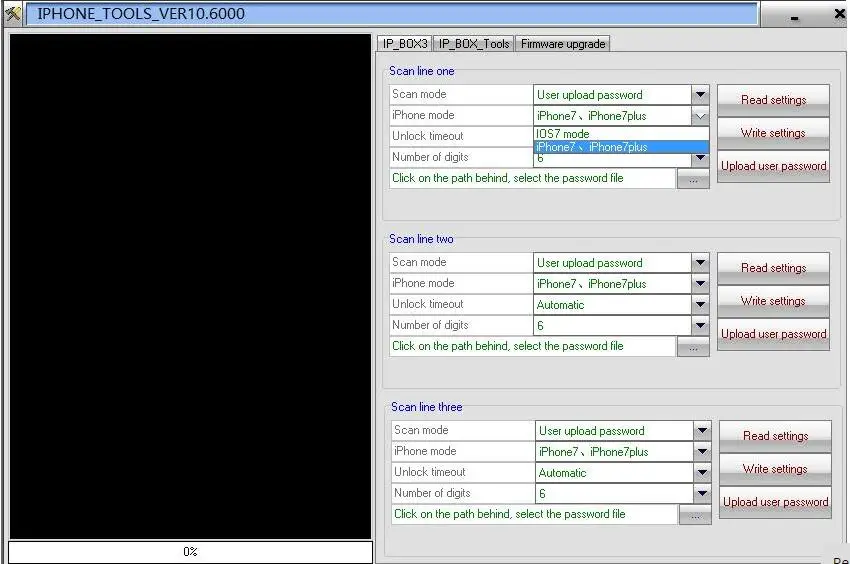Switch to the IP_BOX3 tab
The height and width of the screenshot is (564, 850).
pyautogui.click(x=405, y=44)
